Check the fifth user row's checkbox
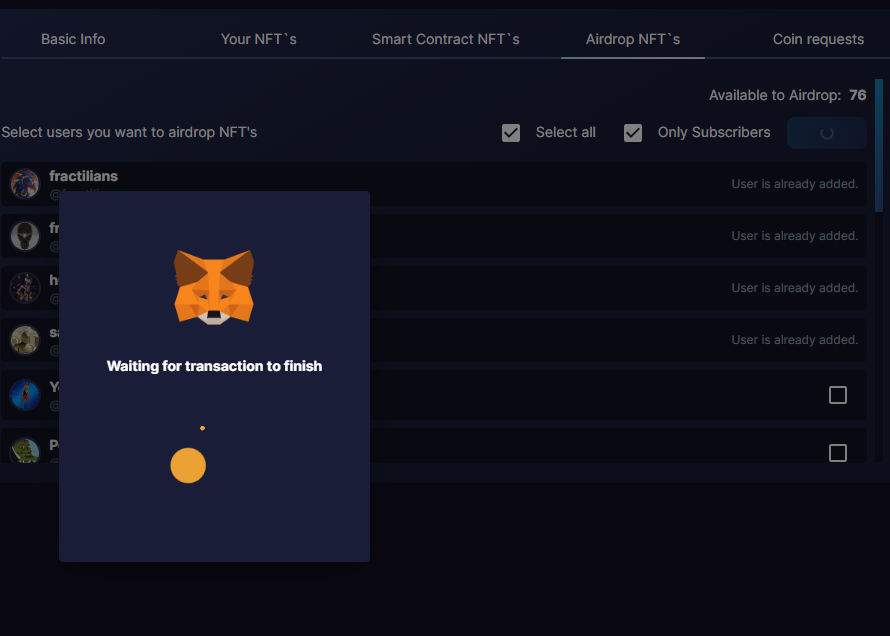The width and height of the screenshot is (890, 636). tap(838, 395)
